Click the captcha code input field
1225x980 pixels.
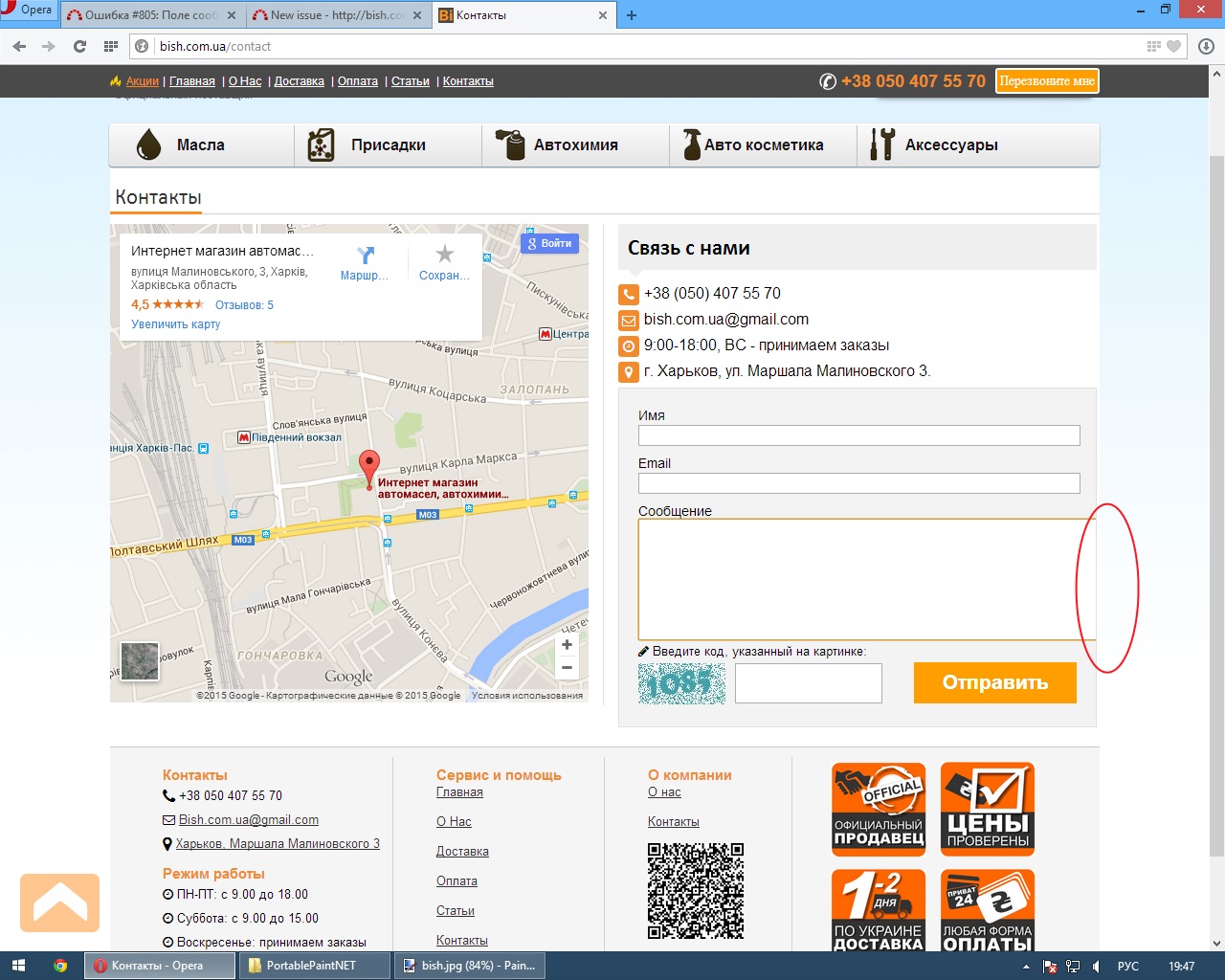tap(808, 683)
